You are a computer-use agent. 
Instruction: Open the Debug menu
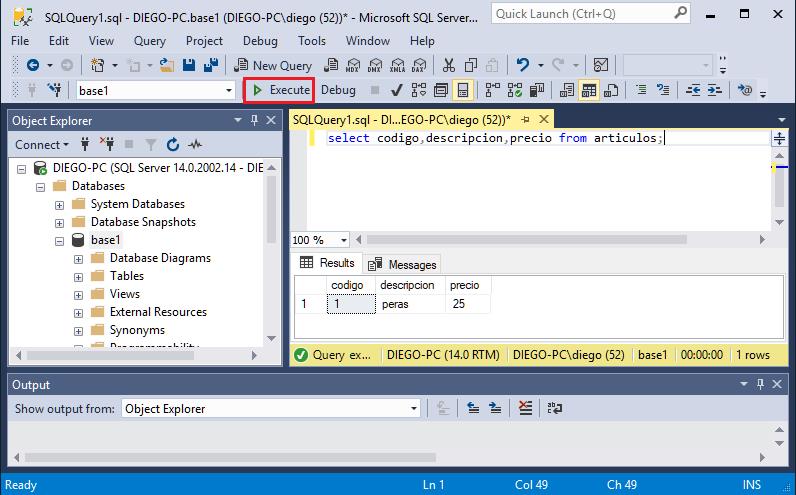[x=260, y=41]
